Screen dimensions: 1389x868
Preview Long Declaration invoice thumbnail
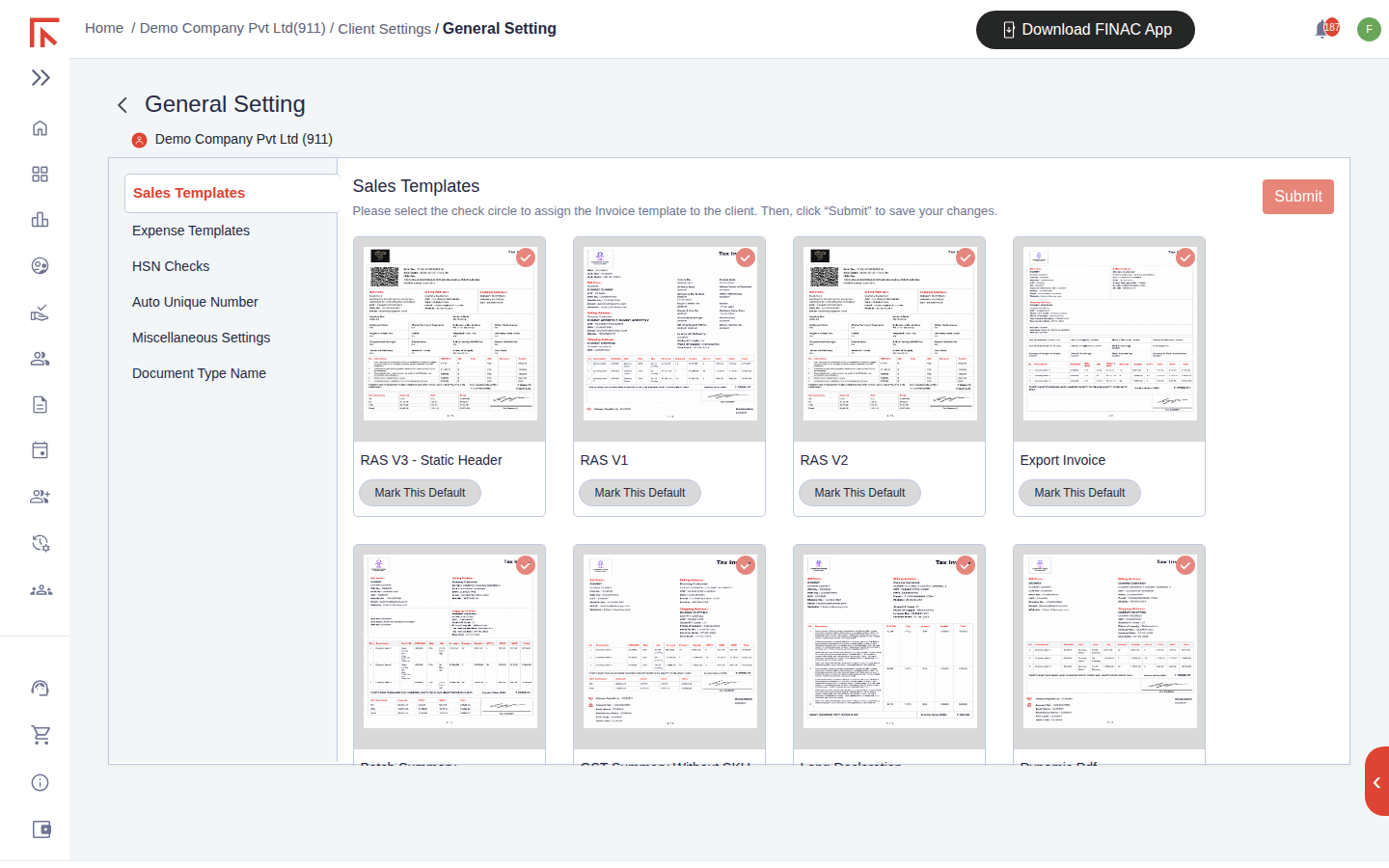(889, 641)
